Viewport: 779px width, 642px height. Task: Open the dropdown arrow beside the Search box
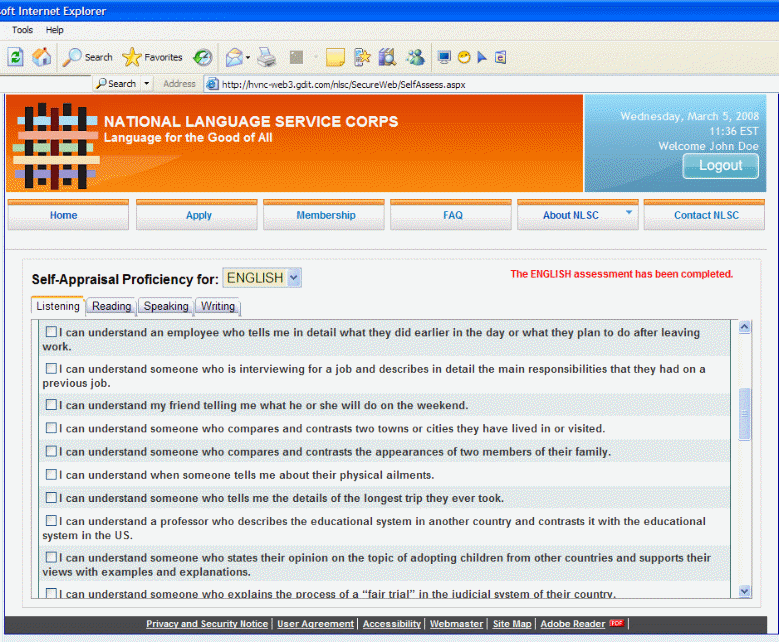click(x=147, y=84)
